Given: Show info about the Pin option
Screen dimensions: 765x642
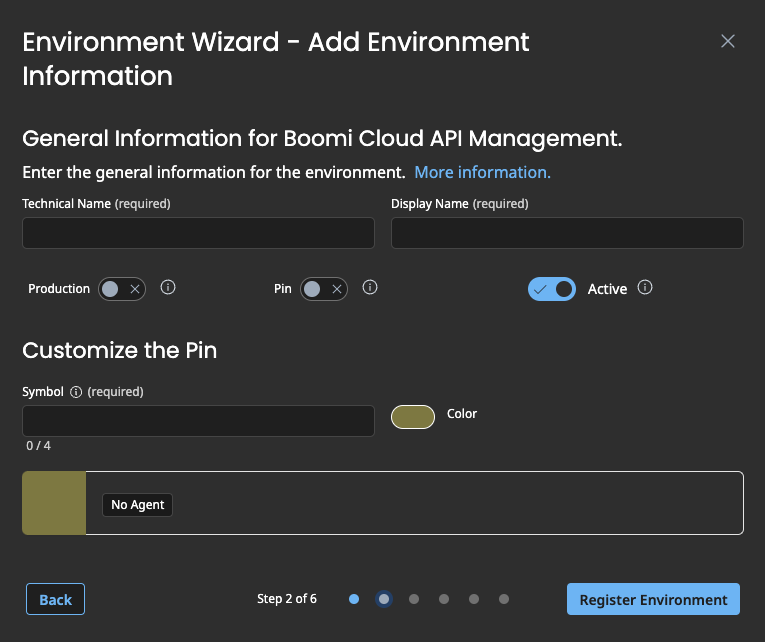Looking at the screenshot, I should (370, 287).
